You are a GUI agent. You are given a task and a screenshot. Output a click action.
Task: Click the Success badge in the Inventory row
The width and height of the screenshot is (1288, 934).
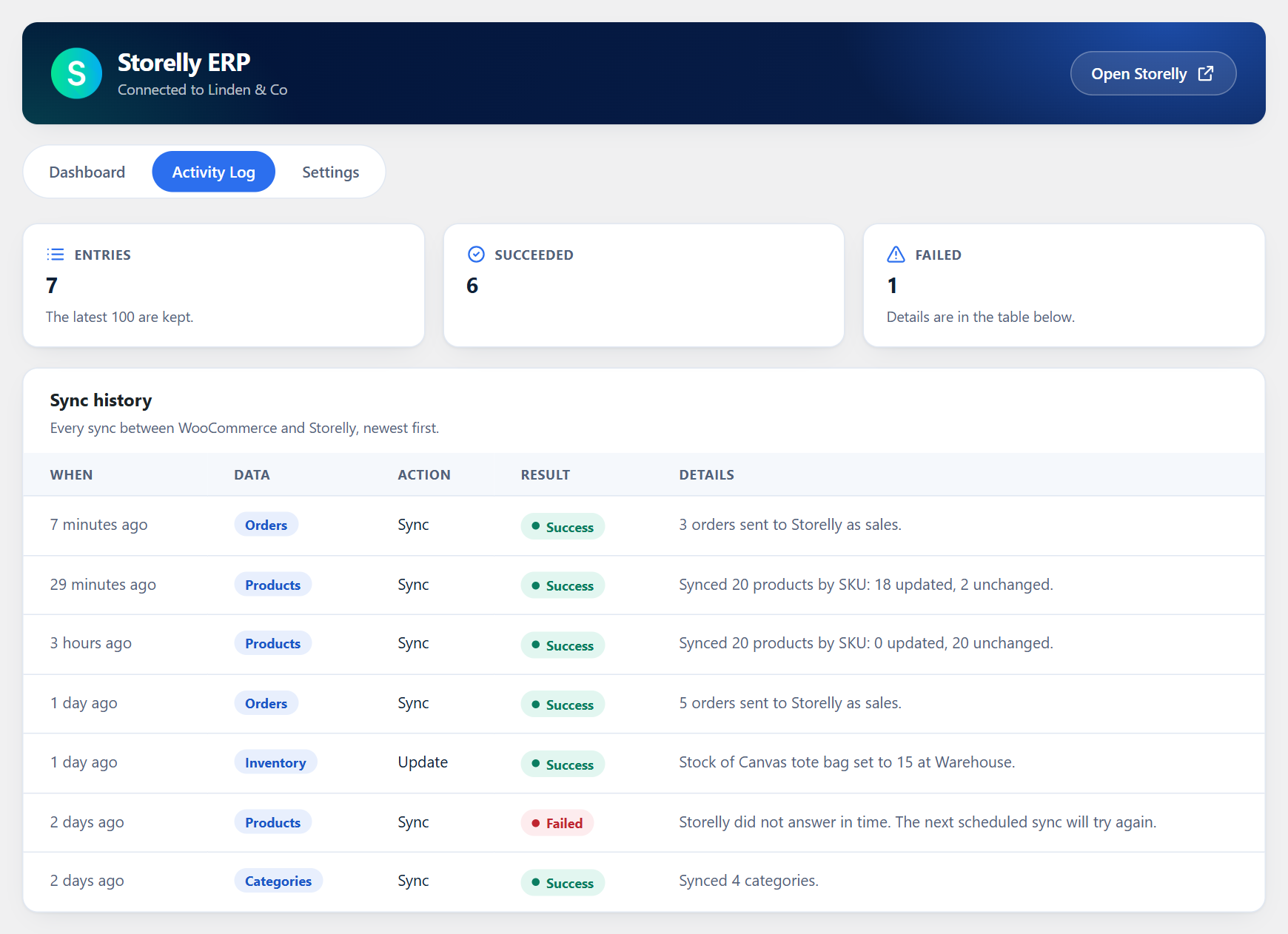[x=563, y=765]
